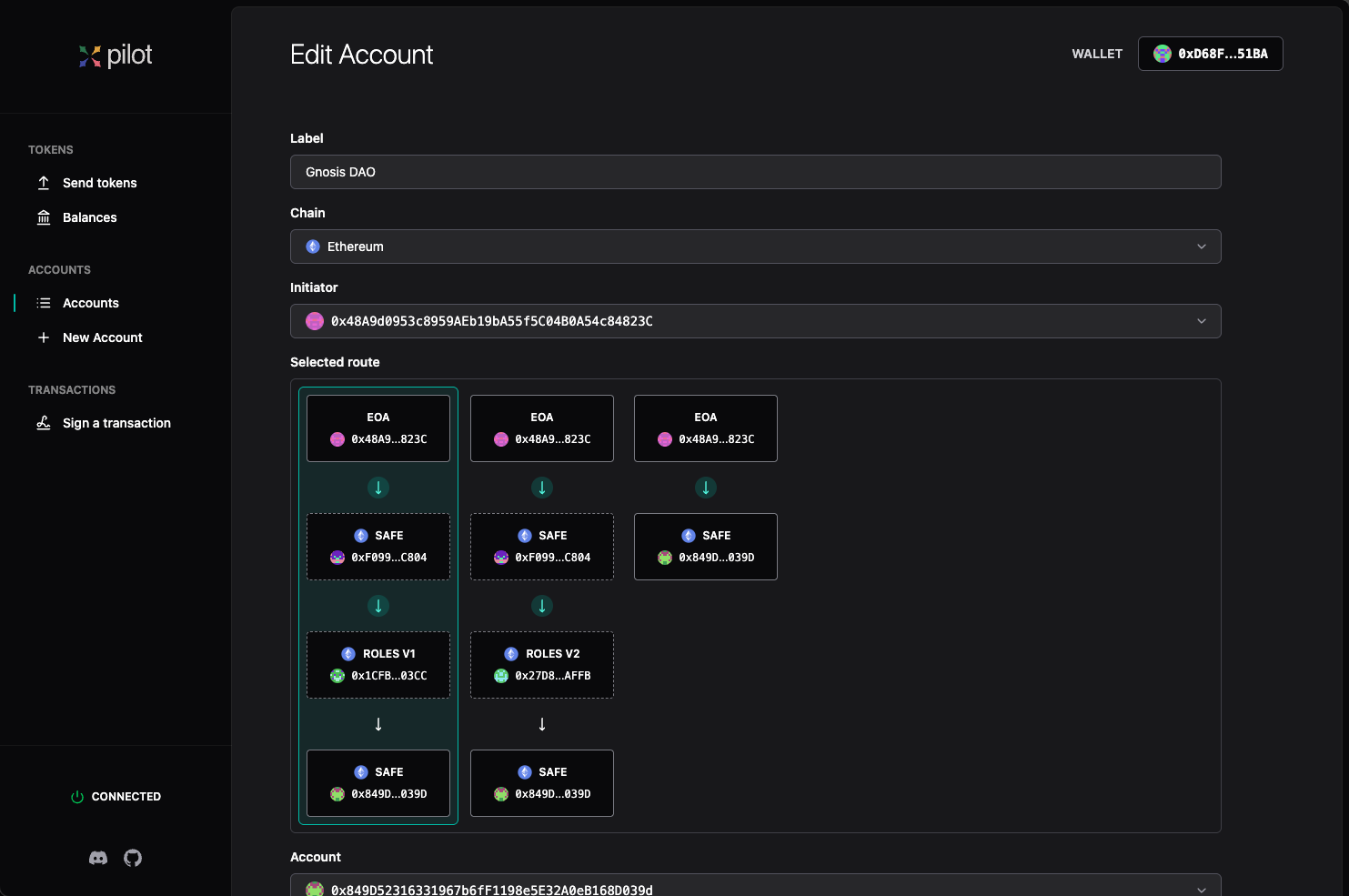Click SAFE 0x849D...039D in third route

(706, 547)
